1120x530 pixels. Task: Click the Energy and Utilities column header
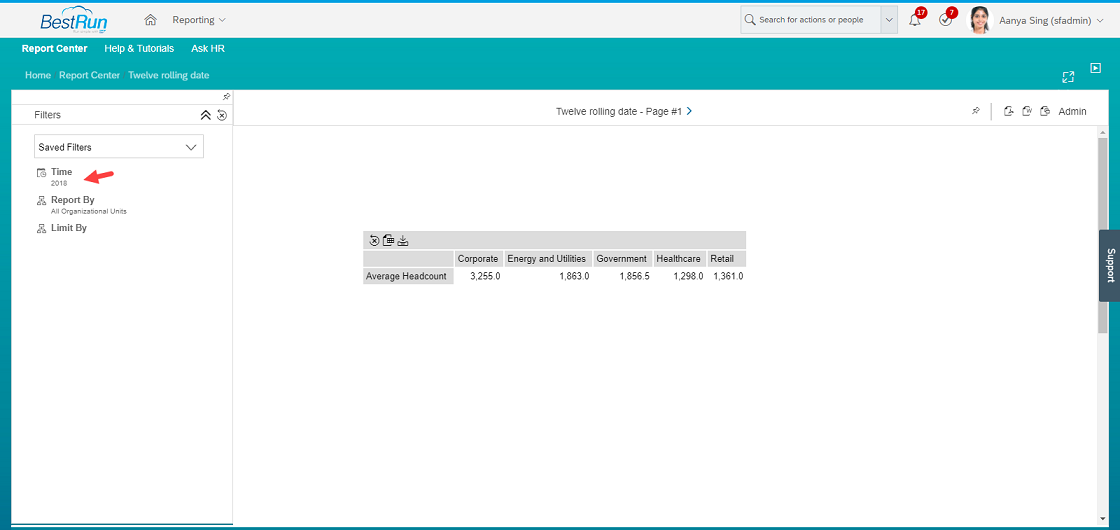point(547,259)
